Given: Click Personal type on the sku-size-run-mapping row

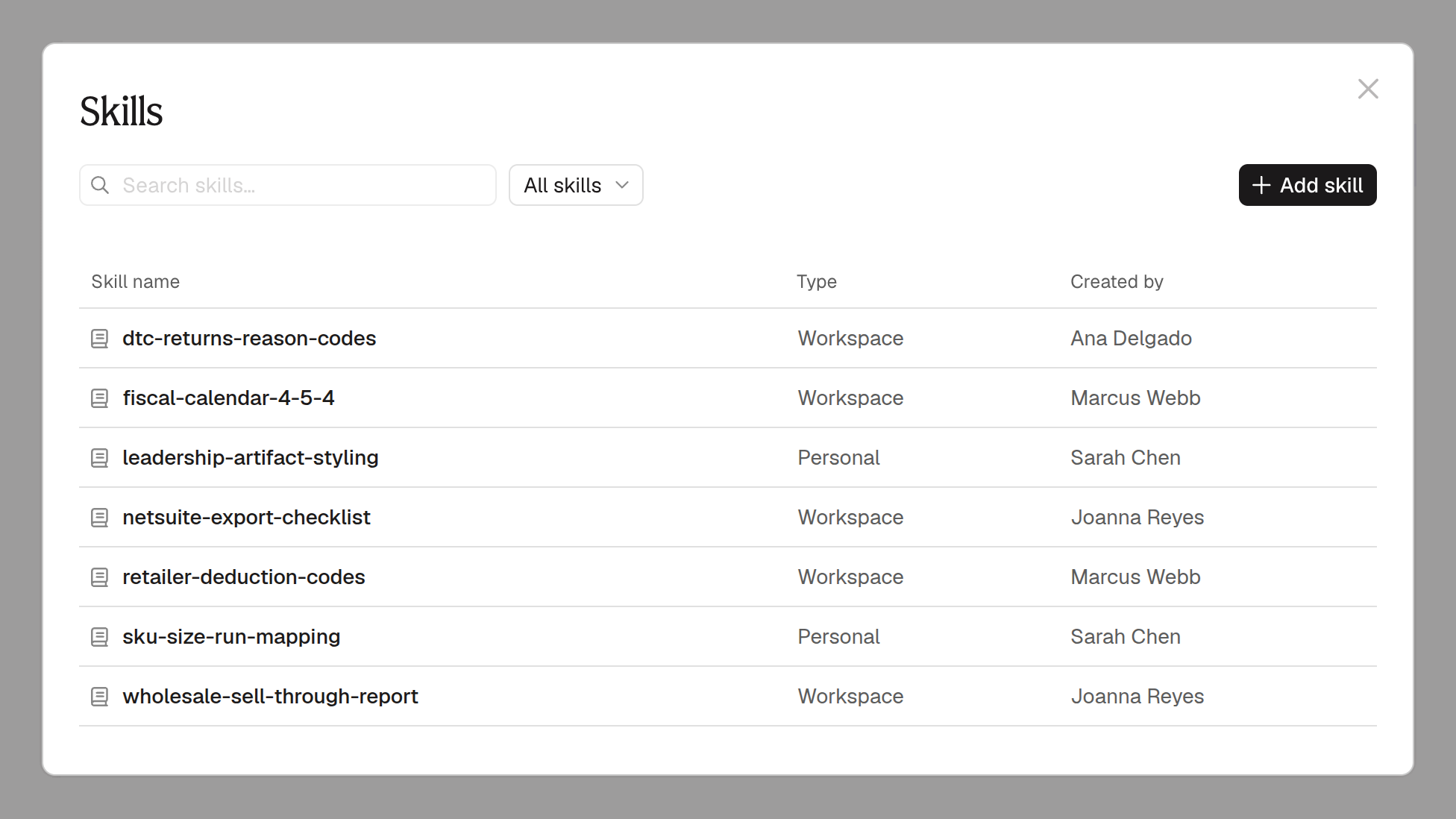Looking at the screenshot, I should (838, 636).
